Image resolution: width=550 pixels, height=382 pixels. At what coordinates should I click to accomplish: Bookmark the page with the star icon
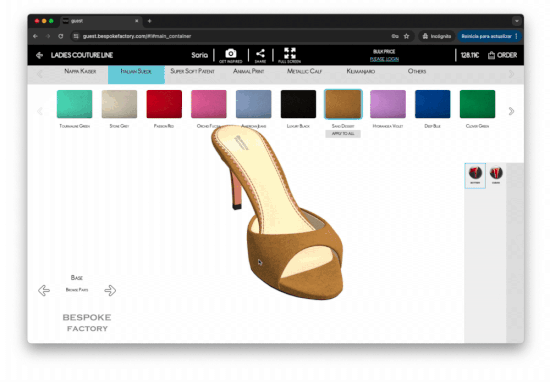406,36
